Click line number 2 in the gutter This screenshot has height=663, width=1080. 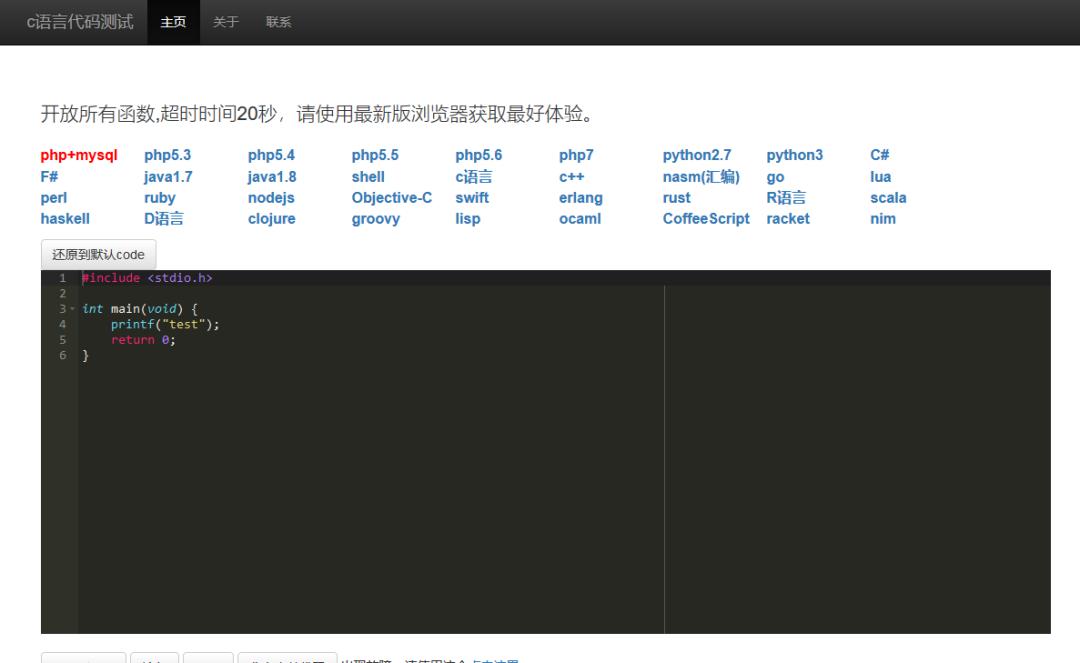click(x=63, y=293)
